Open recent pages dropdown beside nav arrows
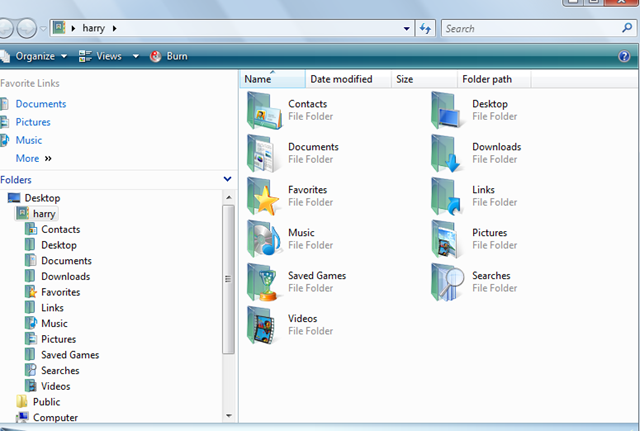This screenshot has height=431, width=640. [x=43, y=29]
